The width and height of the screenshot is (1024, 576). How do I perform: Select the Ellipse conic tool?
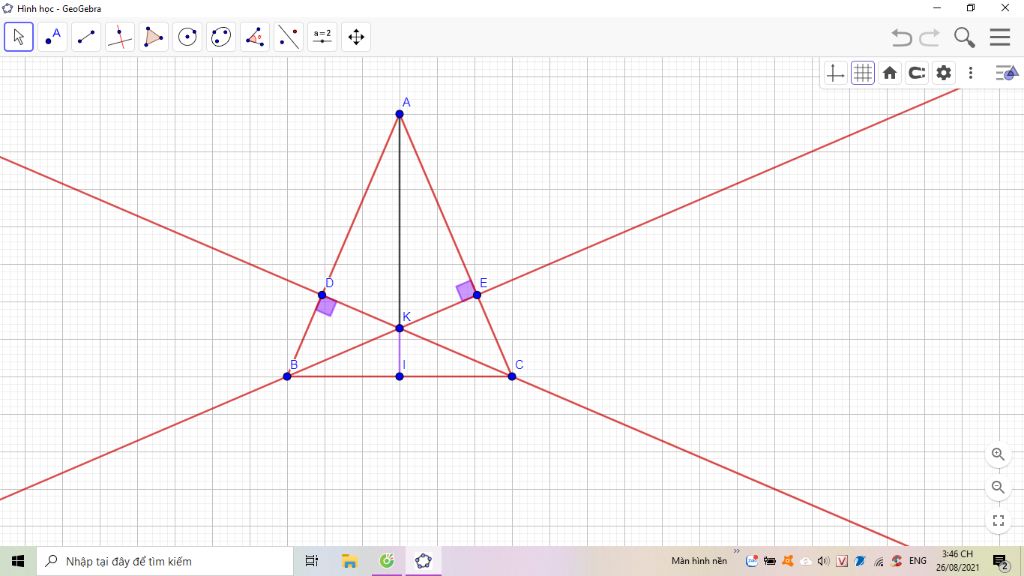(x=221, y=37)
